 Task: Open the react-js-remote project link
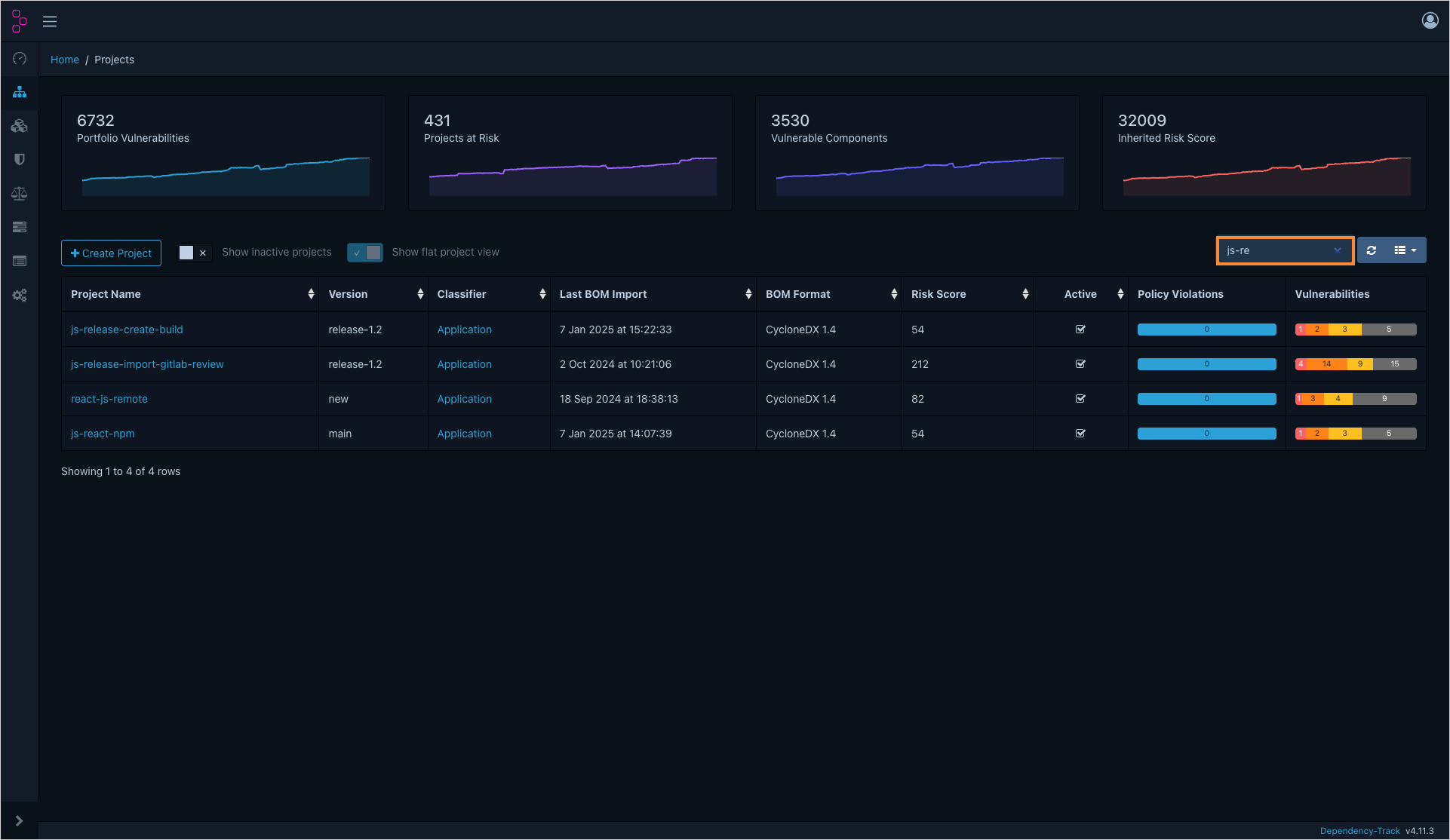[x=109, y=399]
